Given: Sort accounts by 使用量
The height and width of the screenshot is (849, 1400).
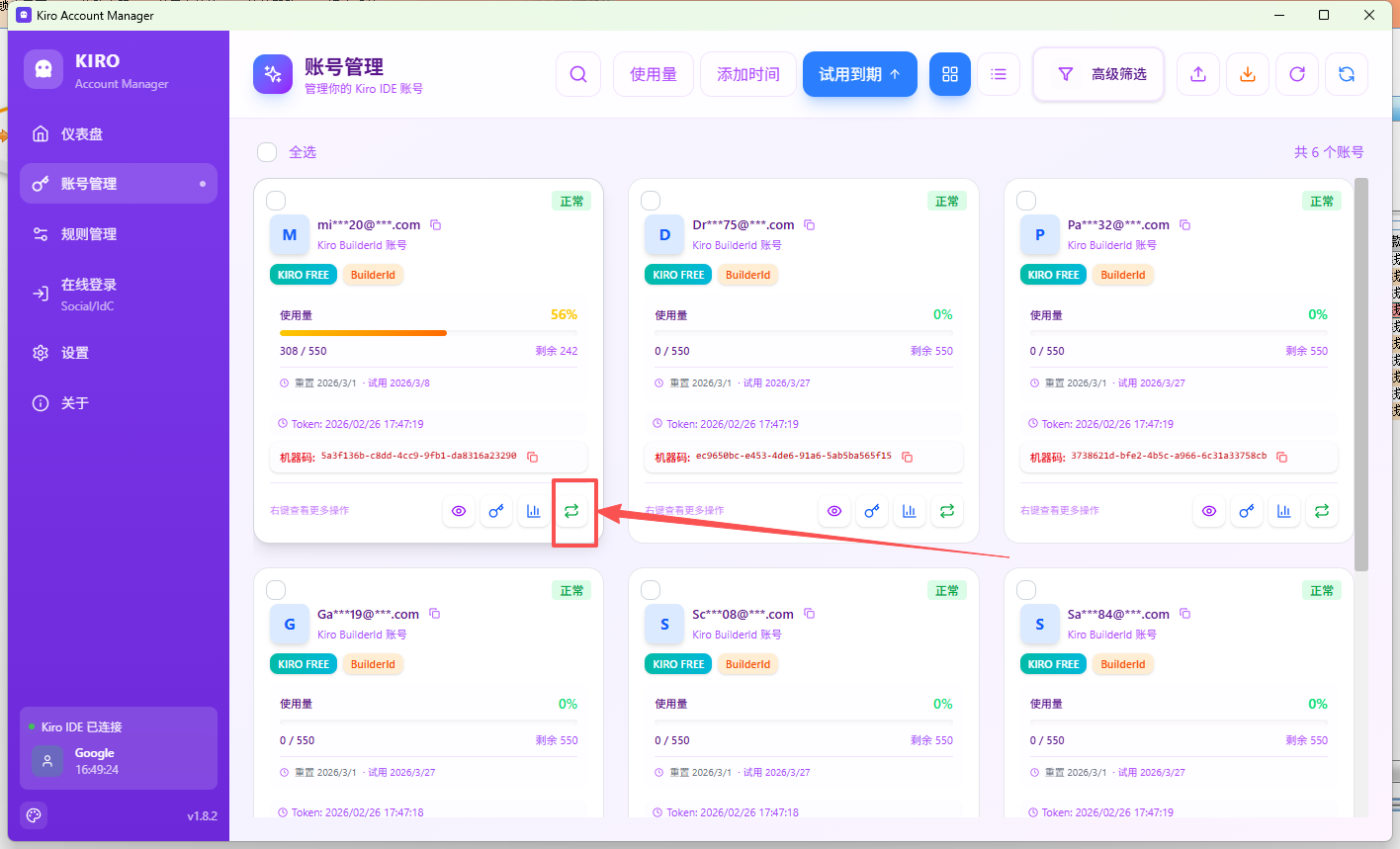Looking at the screenshot, I should click(x=654, y=74).
